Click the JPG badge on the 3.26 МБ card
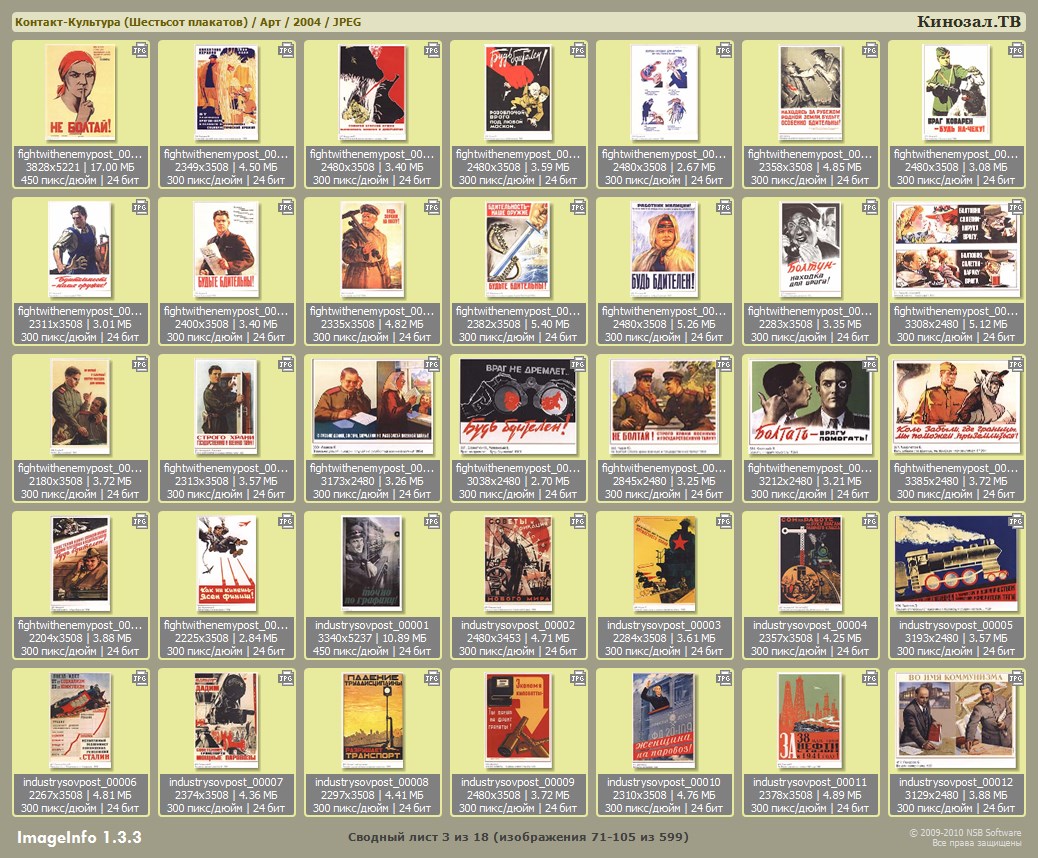The width and height of the screenshot is (1038, 858). pyautogui.click(x=432, y=365)
